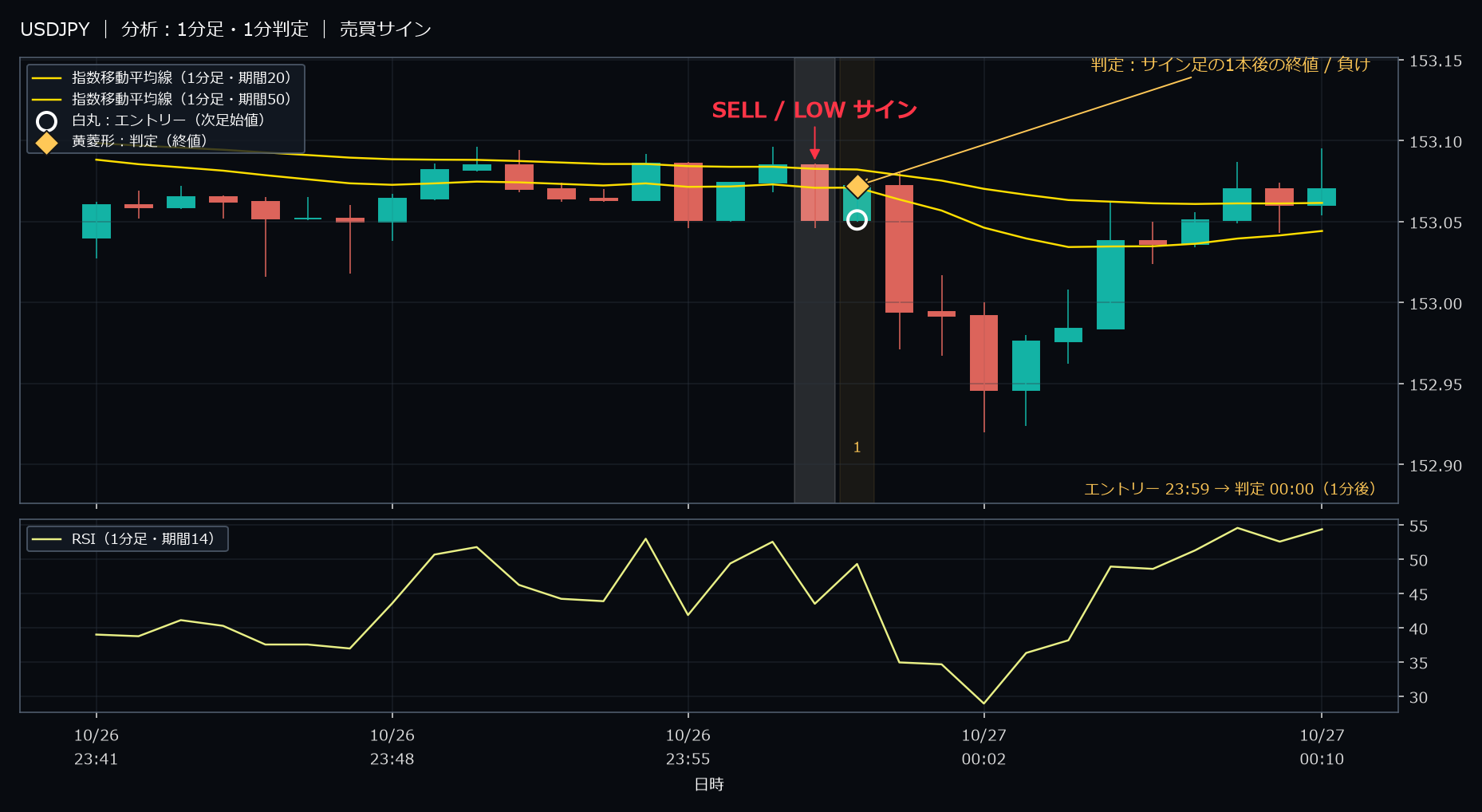
Task: Click the time axis label 10/26 23:41
Action: click(97, 747)
